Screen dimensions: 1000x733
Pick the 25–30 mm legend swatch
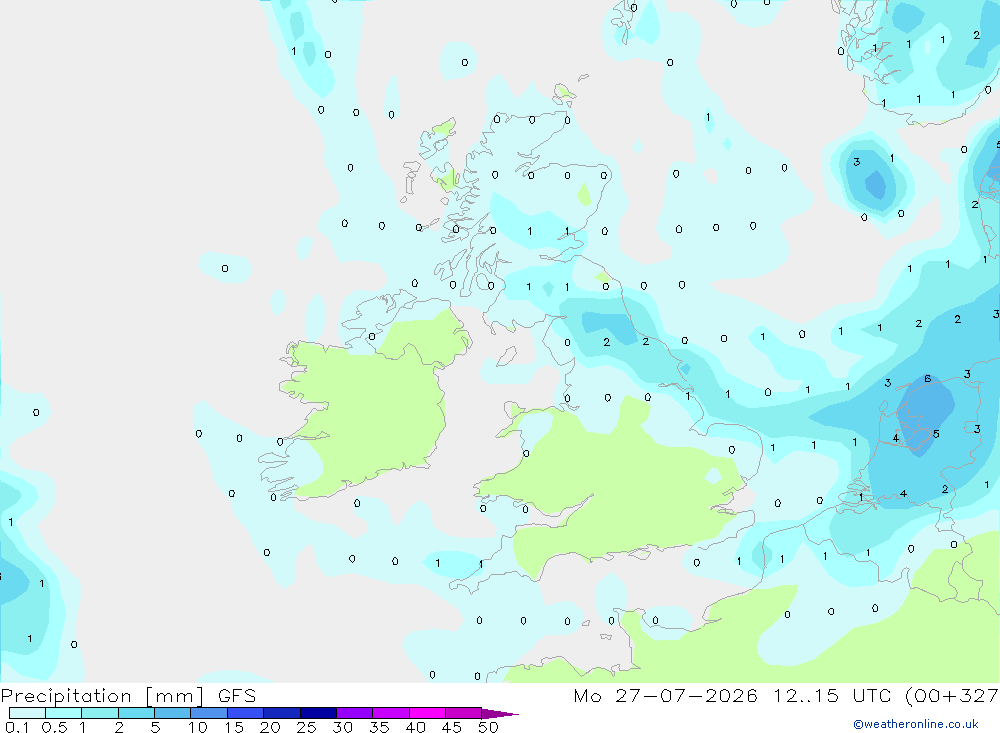pyautogui.click(x=318, y=713)
